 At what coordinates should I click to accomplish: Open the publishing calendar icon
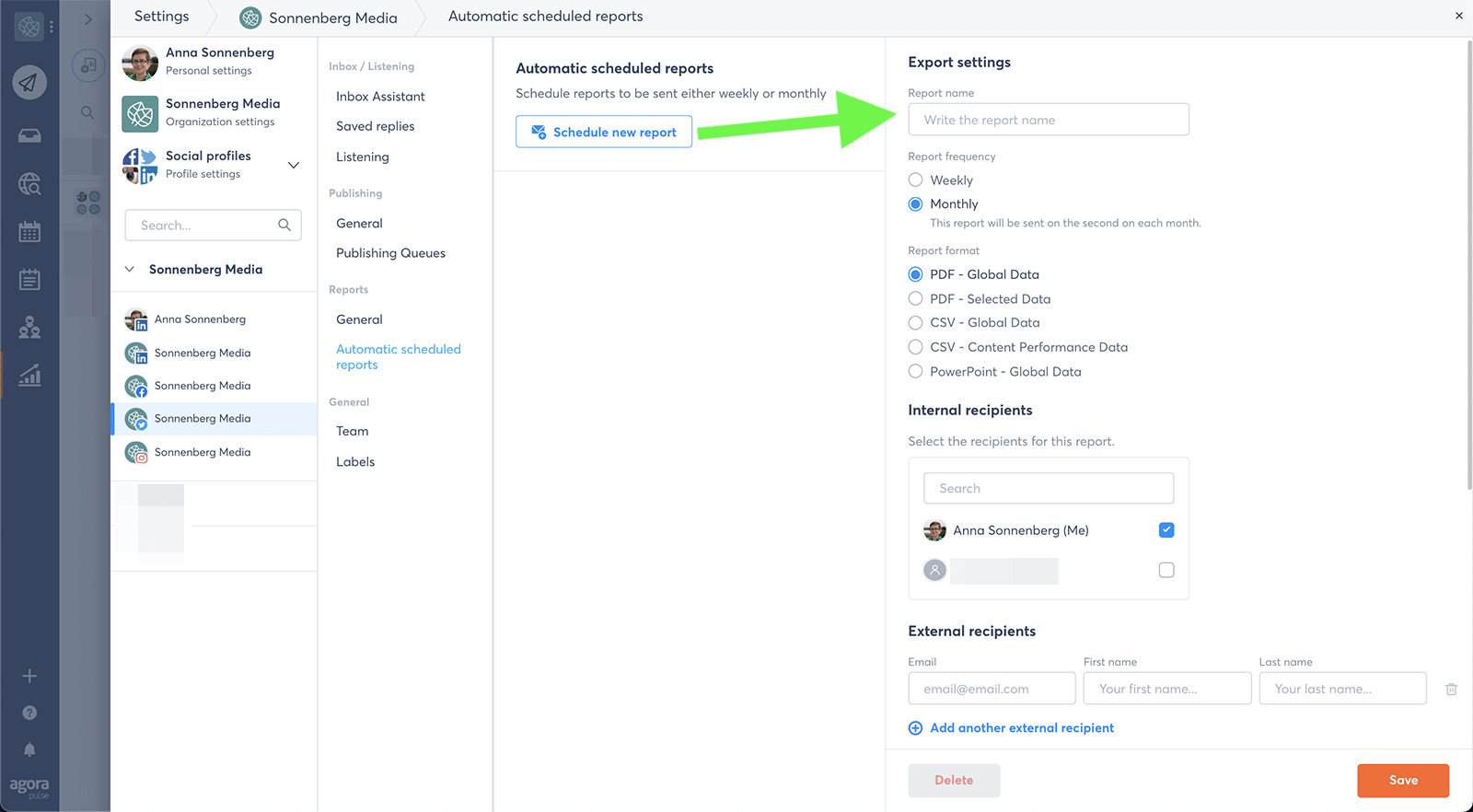pyautogui.click(x=29, y=232)
